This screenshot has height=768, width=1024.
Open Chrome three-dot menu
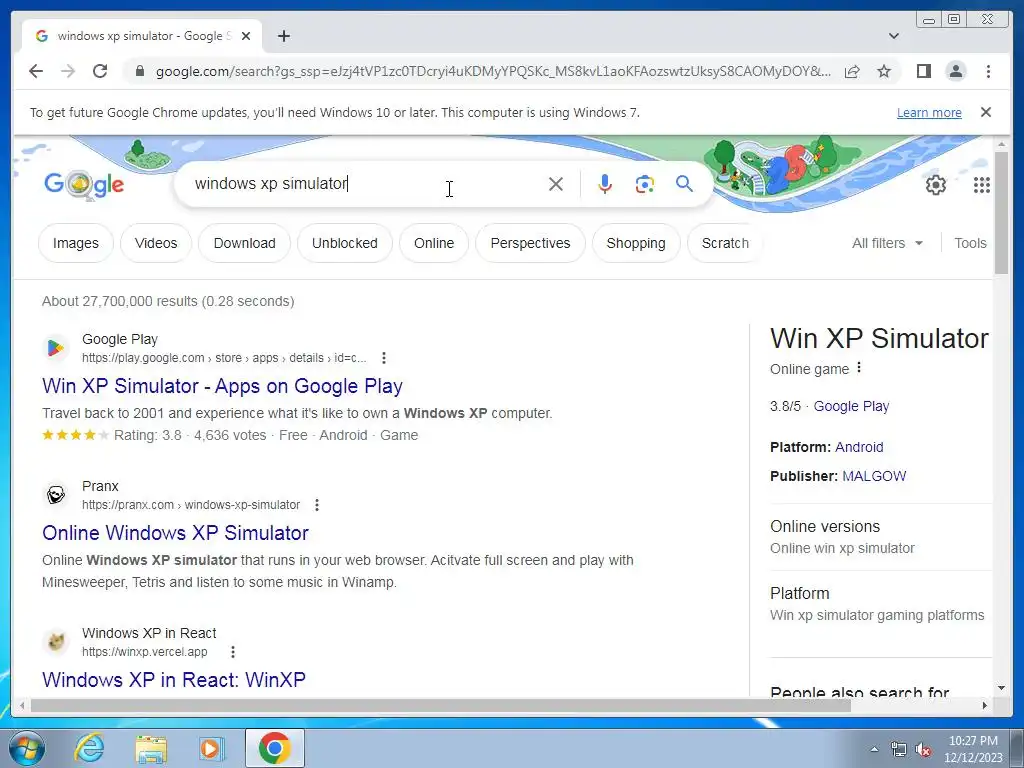(x=988, y=71)
